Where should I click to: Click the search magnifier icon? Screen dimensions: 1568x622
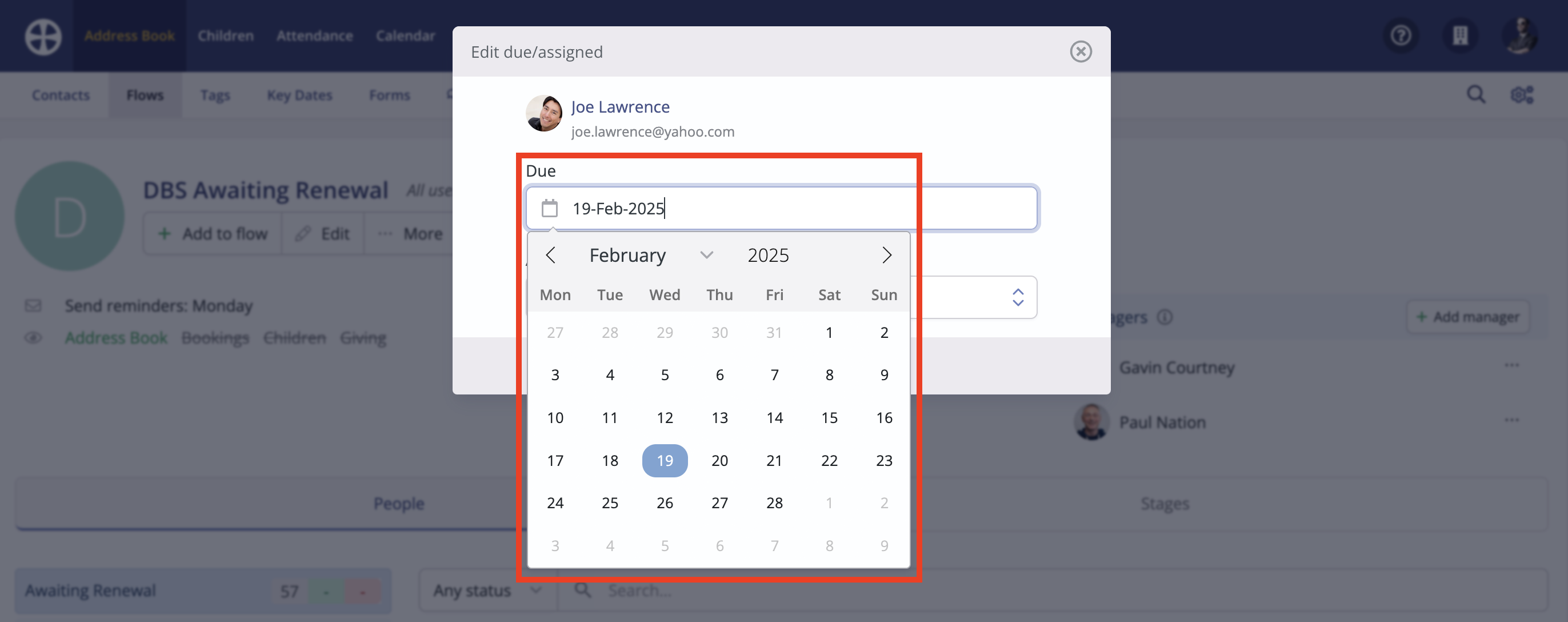click(1475, 95)
